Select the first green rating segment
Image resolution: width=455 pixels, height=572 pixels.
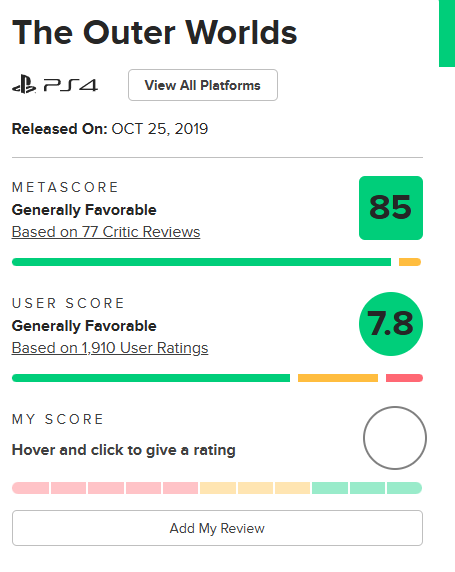click(330, 488)
